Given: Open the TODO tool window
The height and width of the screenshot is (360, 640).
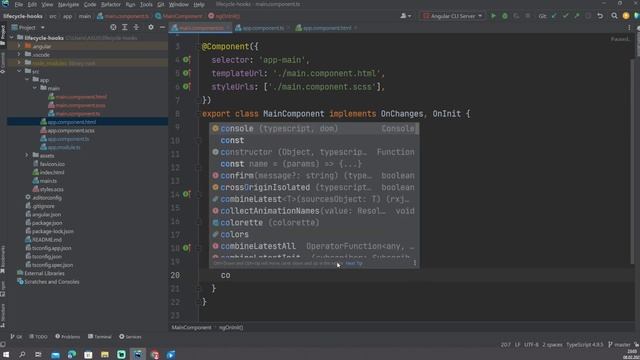Looking at the screenshot, I should click(x=38, y=337).
